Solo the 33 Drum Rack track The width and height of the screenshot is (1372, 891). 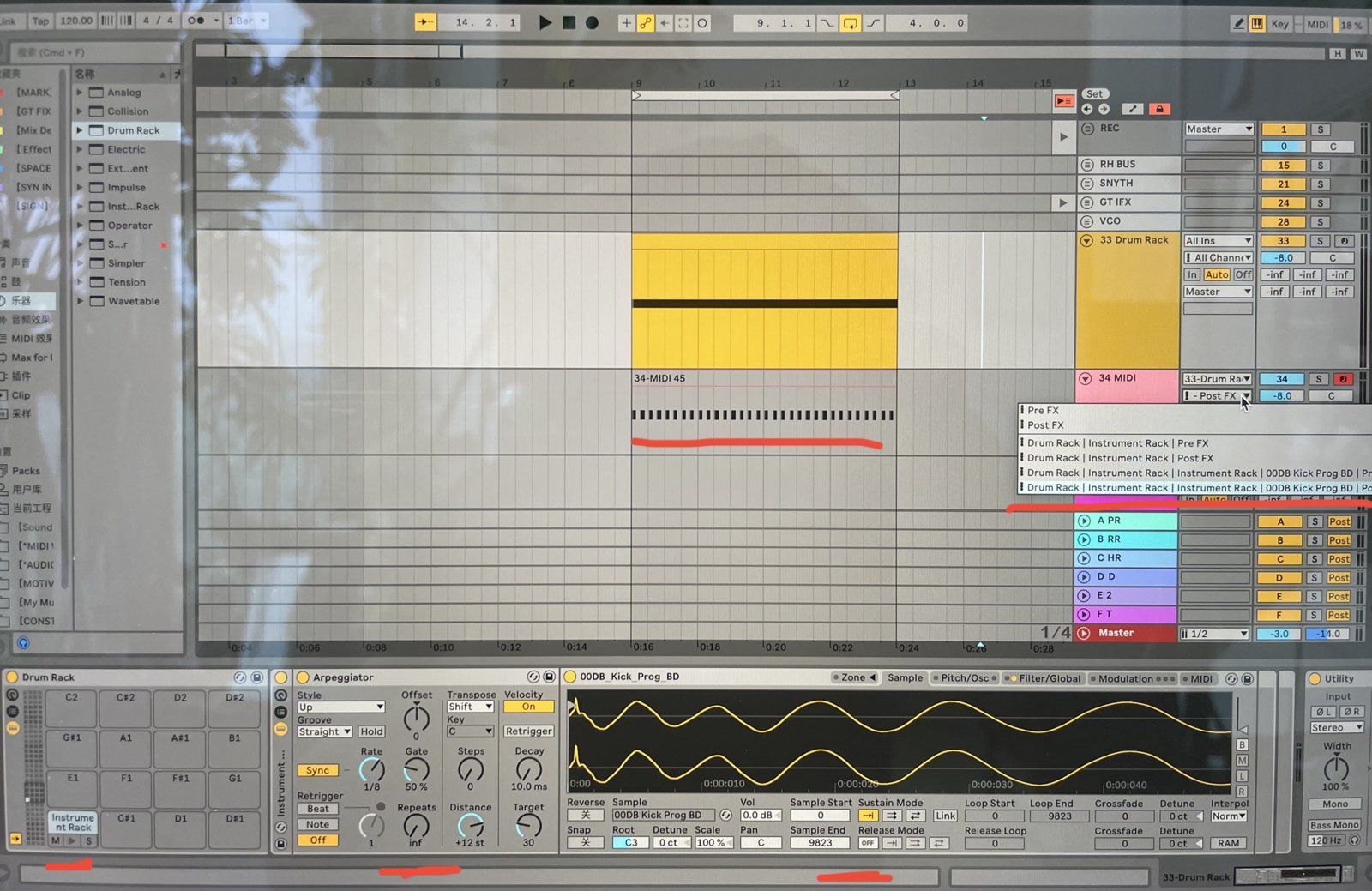pyautogui.click(x=1321, y=241)
